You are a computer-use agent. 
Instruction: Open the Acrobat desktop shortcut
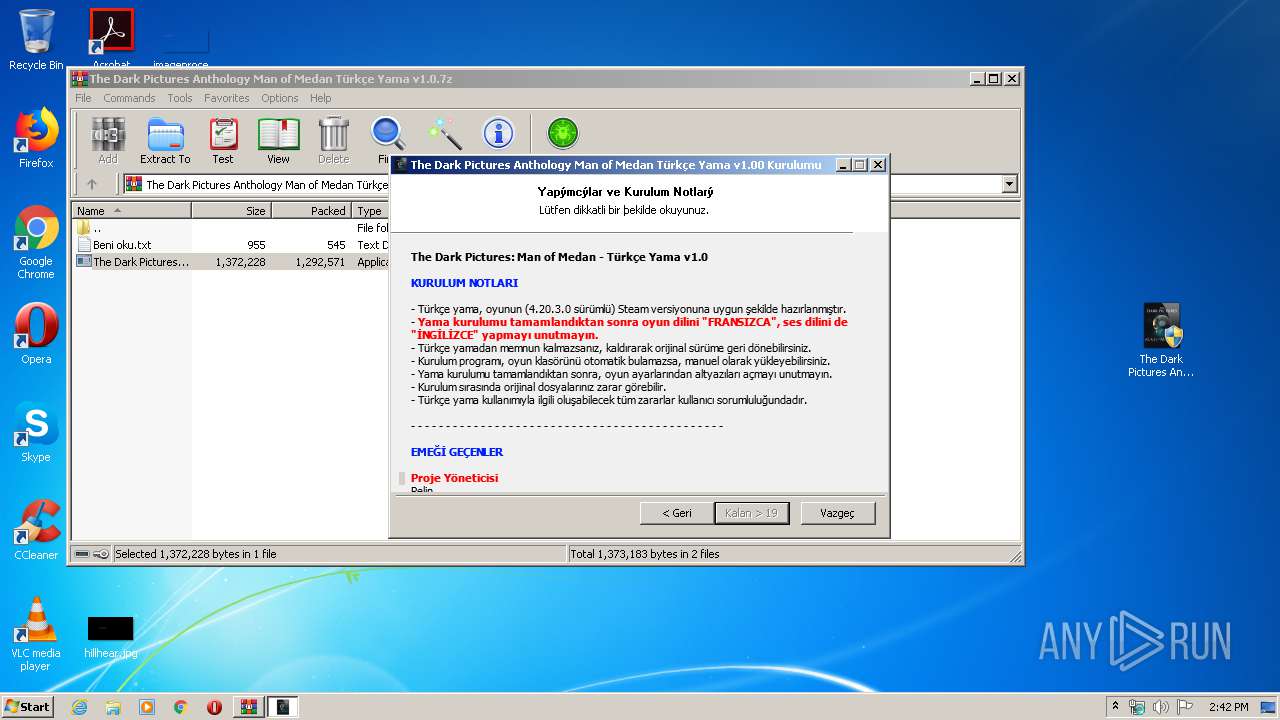pyautogui.click(x=111, y=40)
